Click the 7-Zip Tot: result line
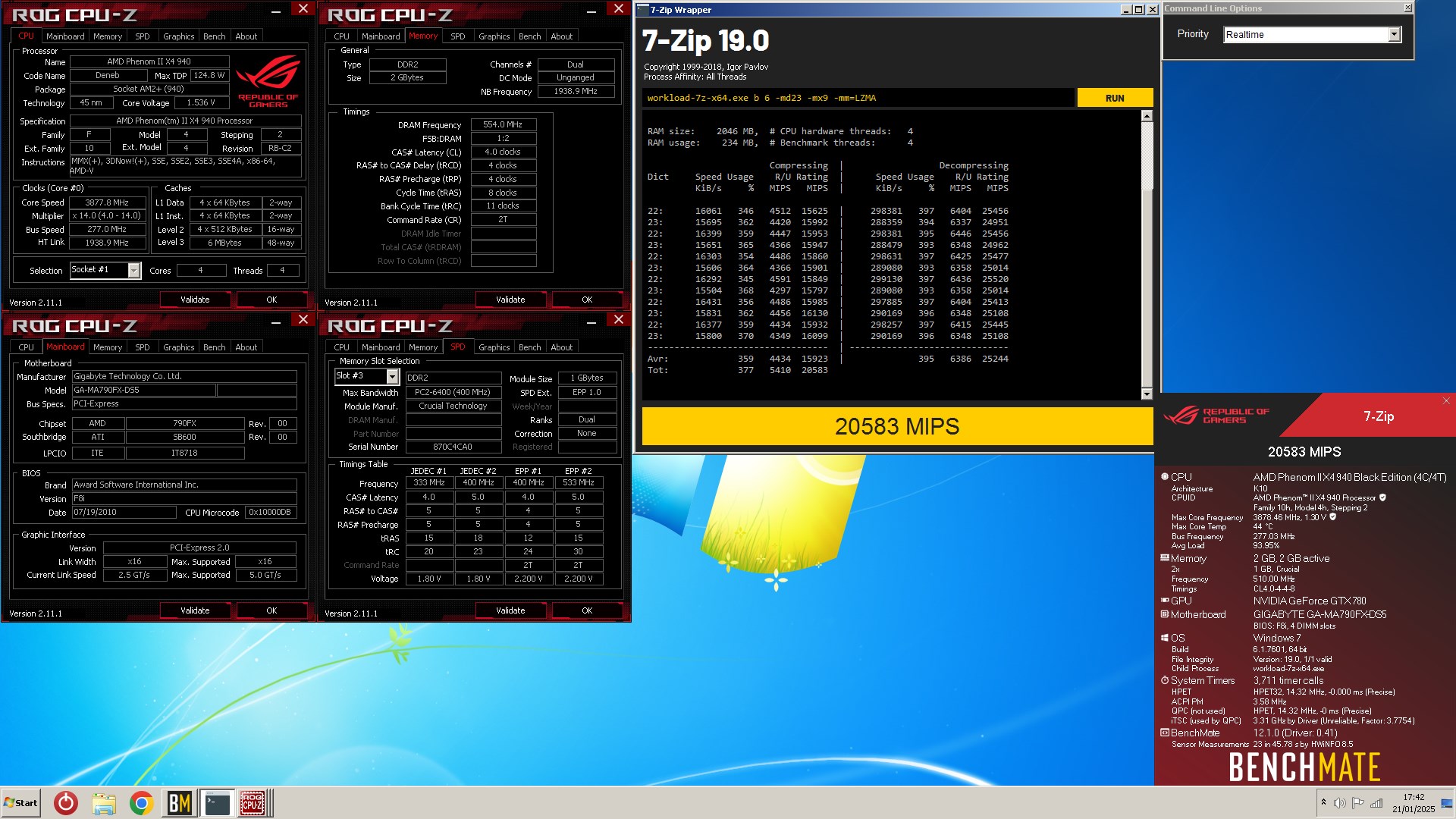 coord(738,370)
